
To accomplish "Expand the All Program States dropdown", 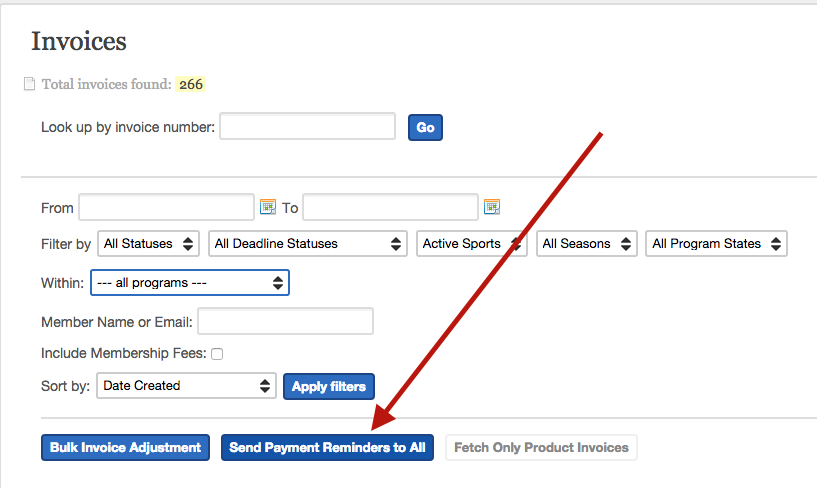I will pyautogui.click(x=716, y=244).
